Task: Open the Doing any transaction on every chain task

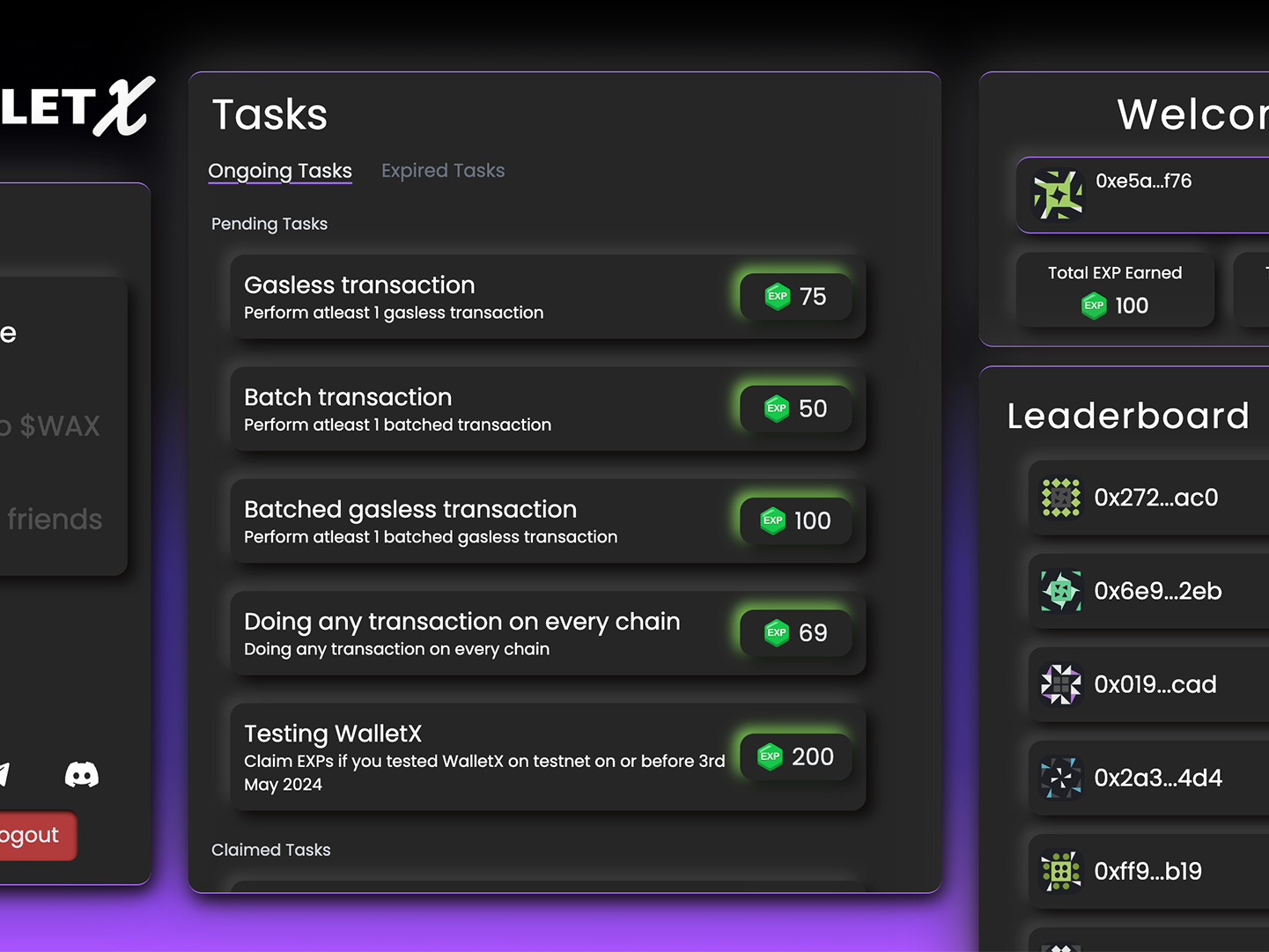Action: tap(548, 633)
